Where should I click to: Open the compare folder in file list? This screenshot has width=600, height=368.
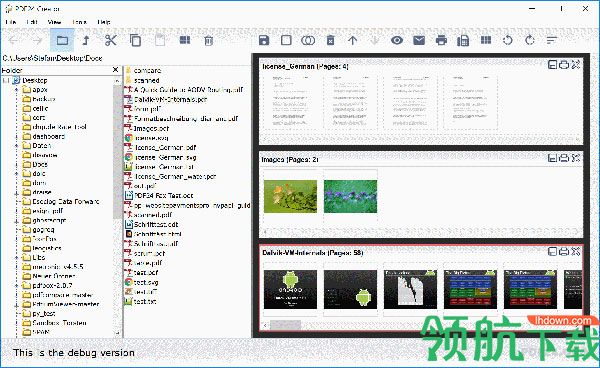point(147,70)
